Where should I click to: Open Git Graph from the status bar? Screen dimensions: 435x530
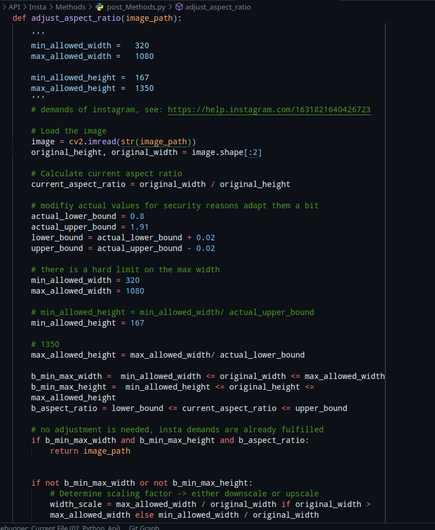point(144,527)
